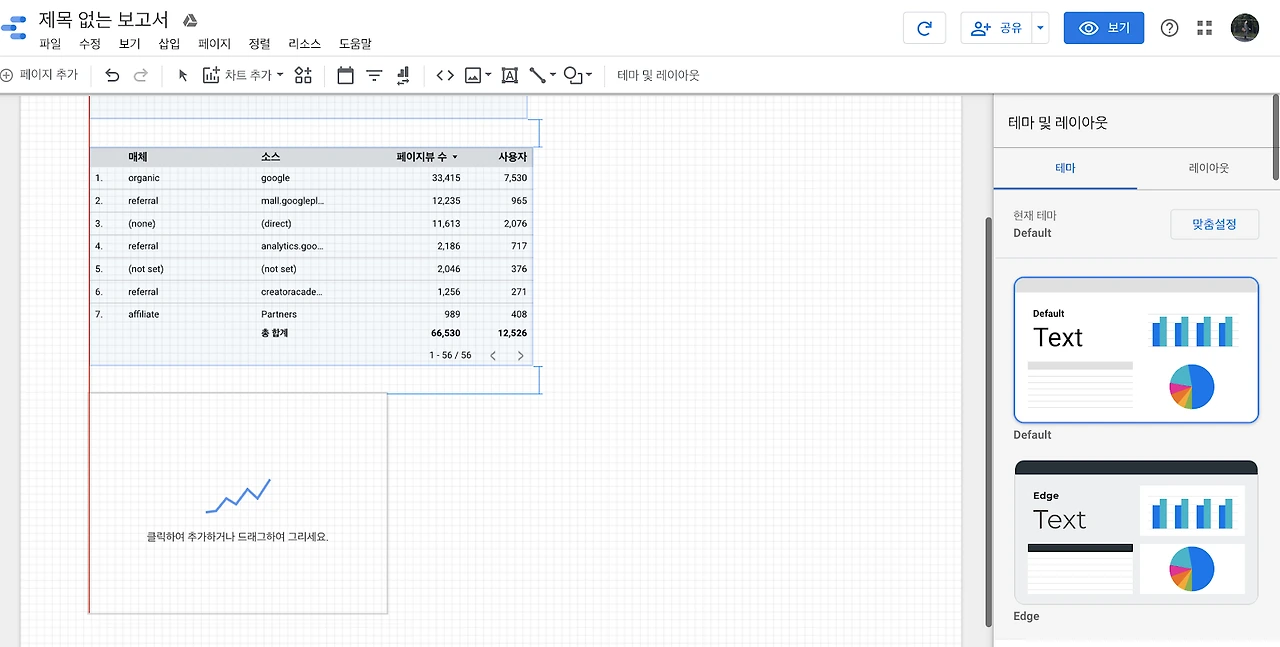Open the 페이지 menu
Screen dimensions: 1280x647
[x=214, y=44]
